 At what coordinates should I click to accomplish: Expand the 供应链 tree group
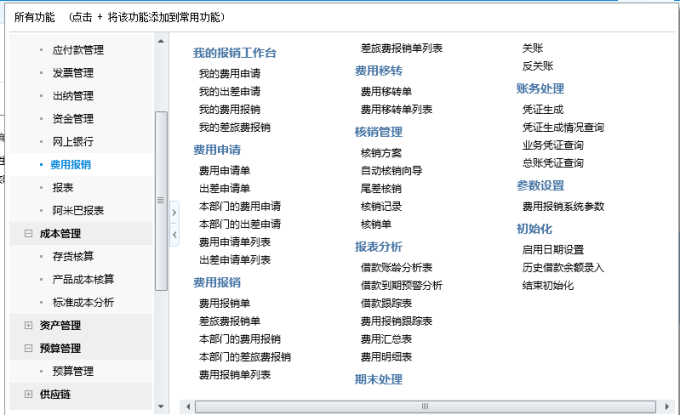coord(28,394)
